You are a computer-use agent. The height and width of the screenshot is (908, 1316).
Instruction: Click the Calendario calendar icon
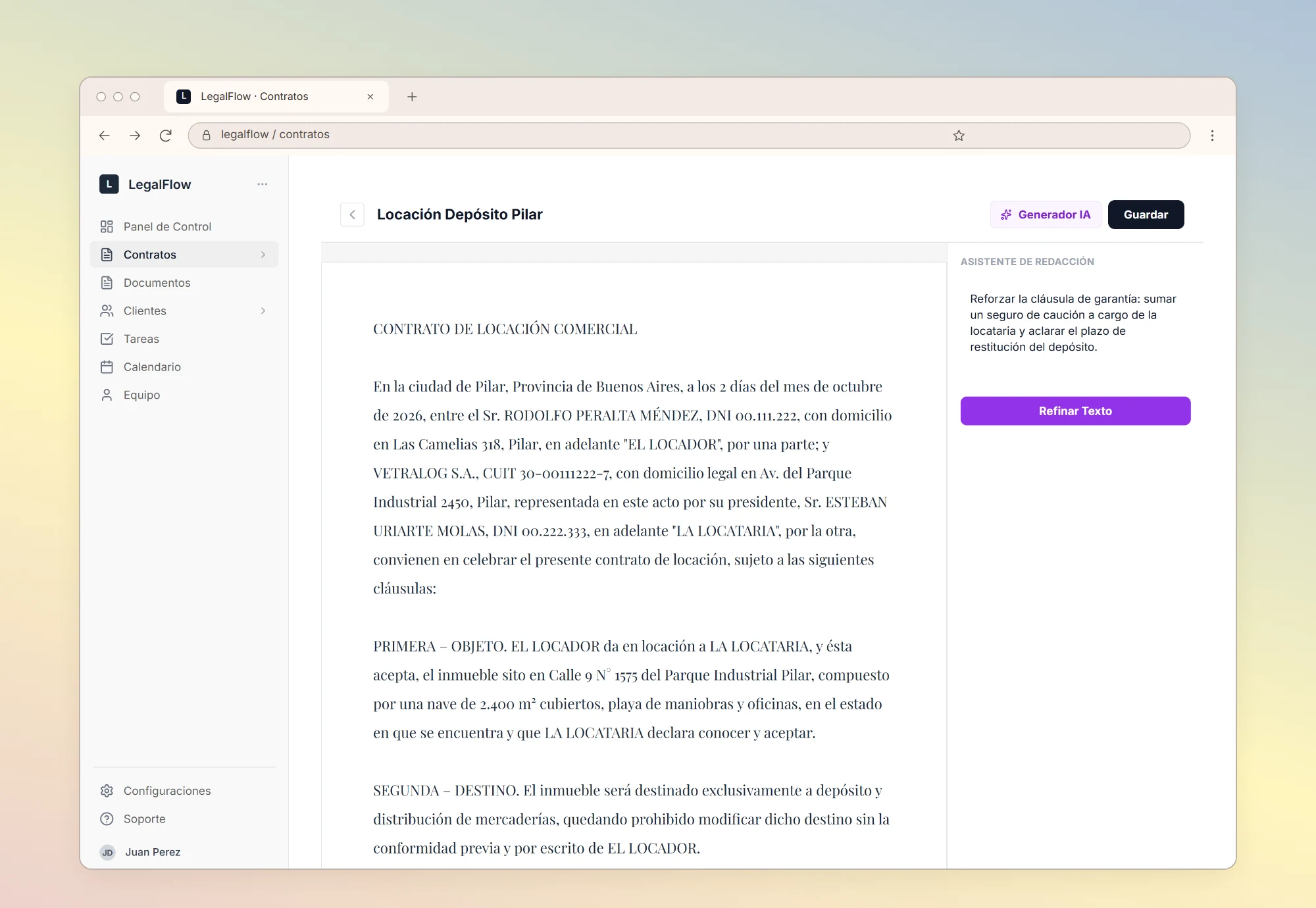pyautogui.click(x=107, y=367)
